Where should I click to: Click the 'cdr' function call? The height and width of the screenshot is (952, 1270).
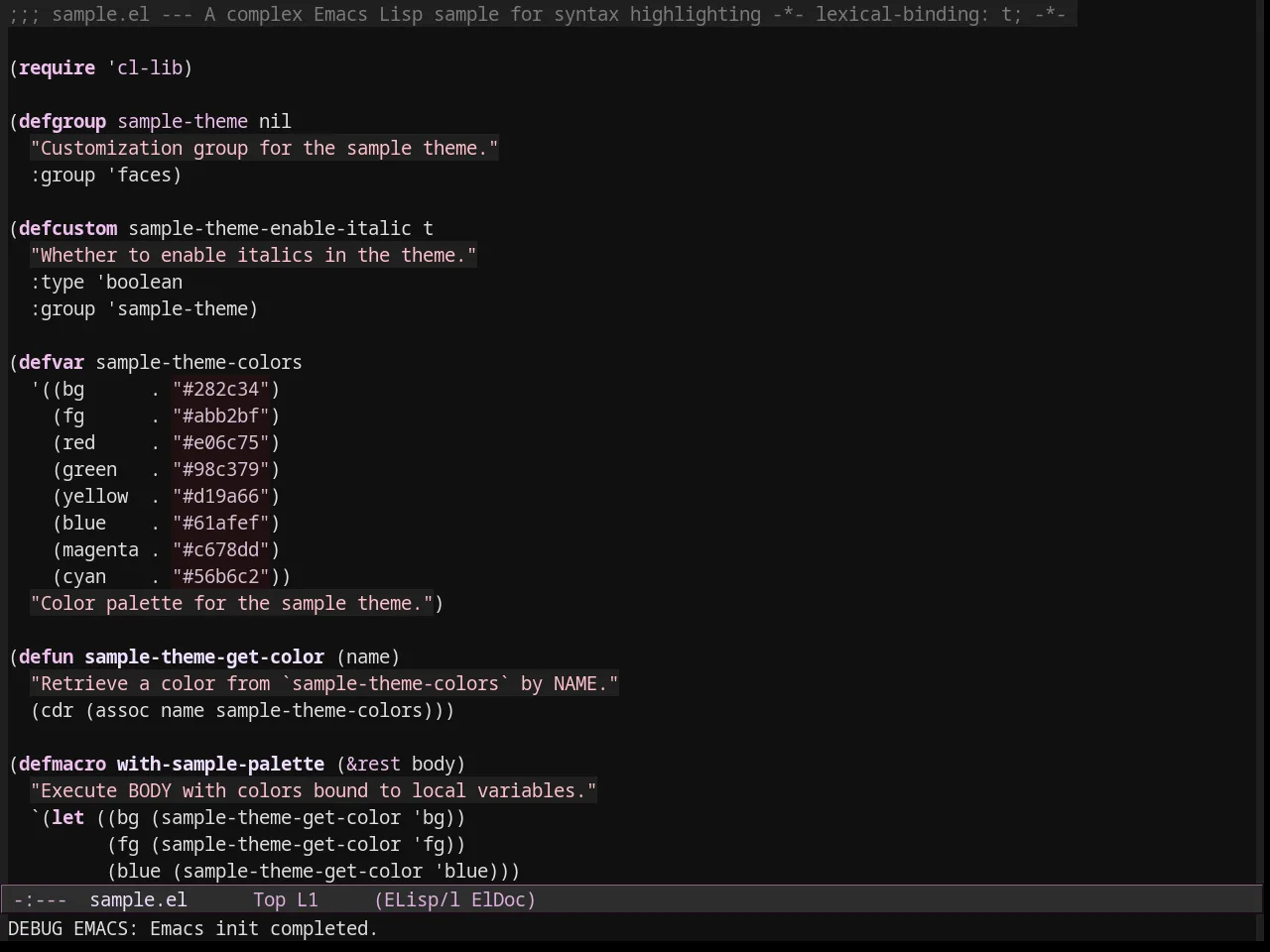57,710
